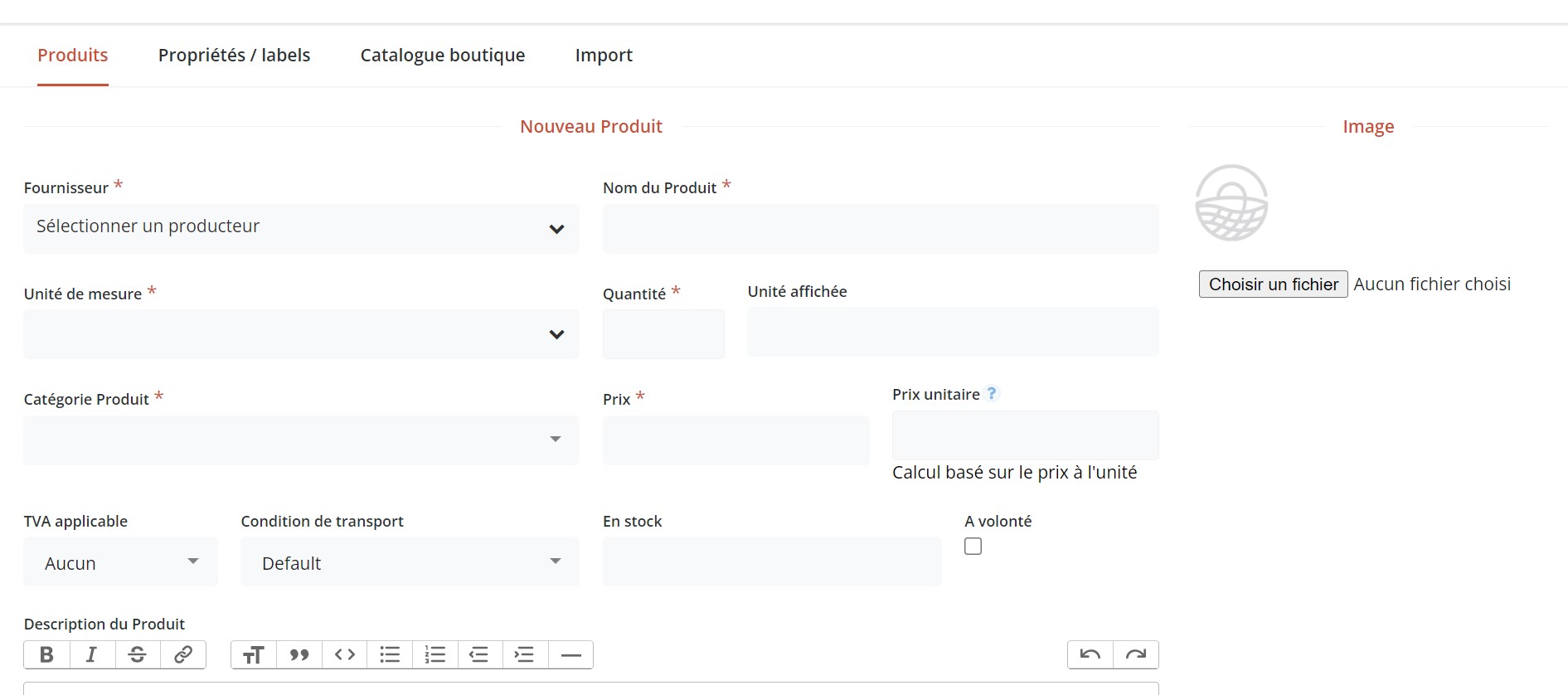Image resolution: width=1568 pixels, height=695 pixels.
Task: Open the Fournisseur producer dropdown
Action: (x=301, y=228)
